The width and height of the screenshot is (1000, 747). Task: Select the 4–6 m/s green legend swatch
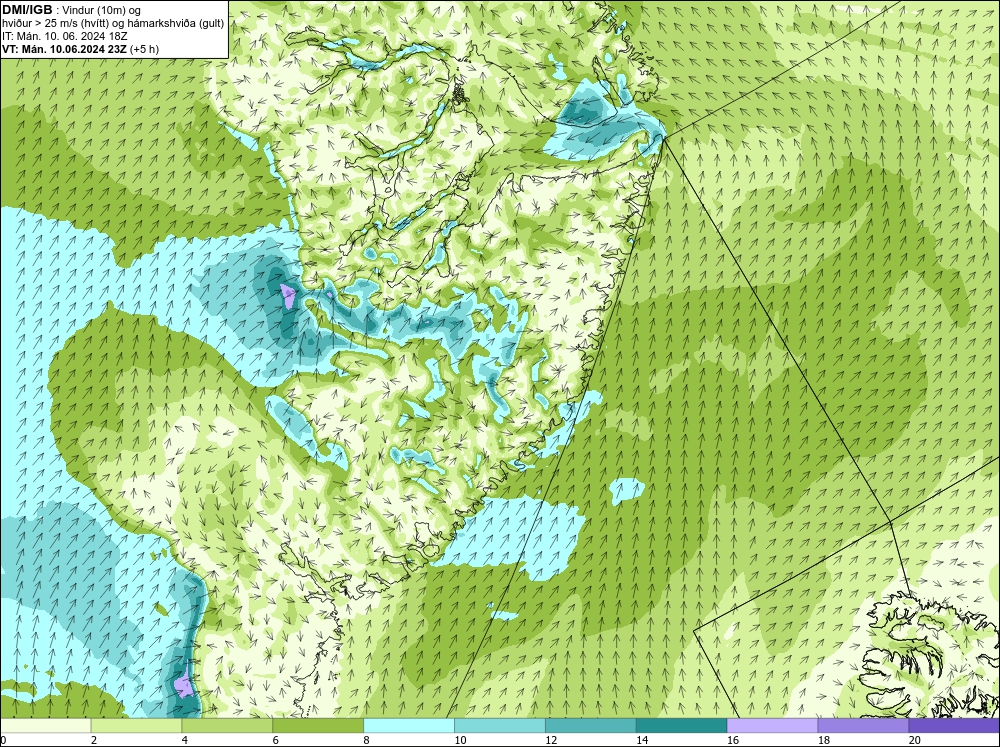click(x=227, y=725)
